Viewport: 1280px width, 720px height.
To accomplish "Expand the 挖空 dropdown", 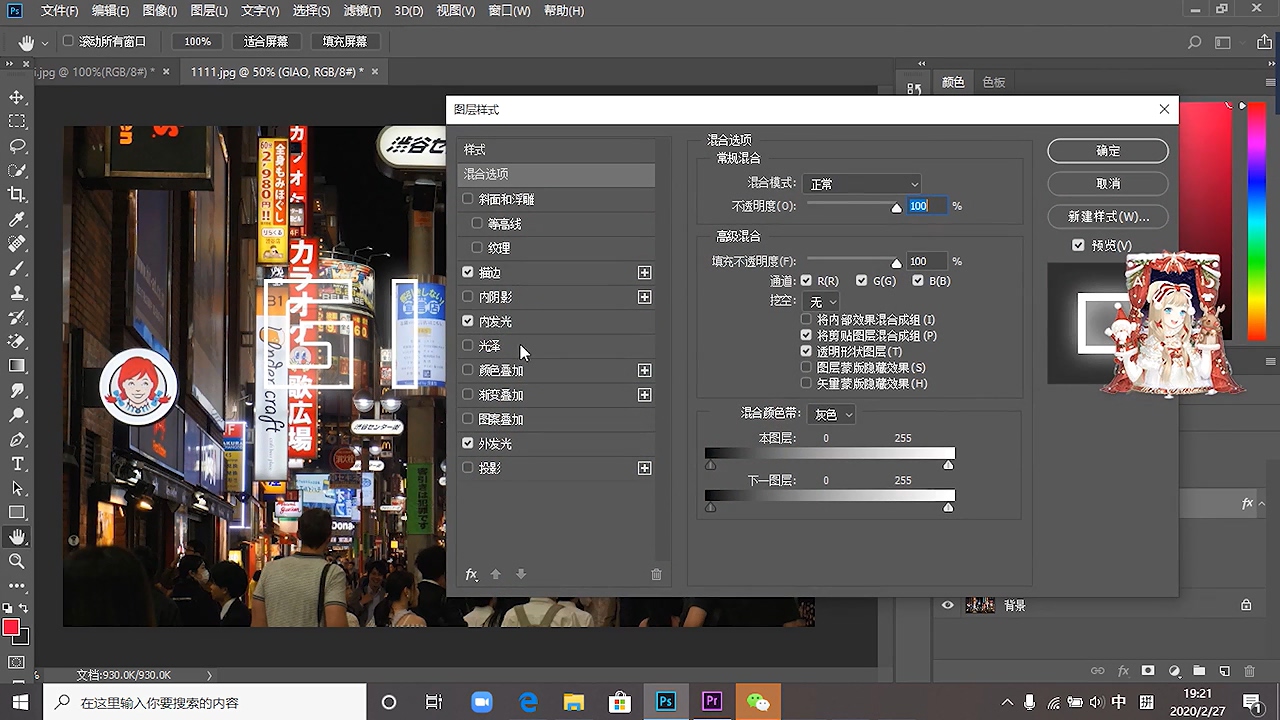I will [x=821, y=301].
